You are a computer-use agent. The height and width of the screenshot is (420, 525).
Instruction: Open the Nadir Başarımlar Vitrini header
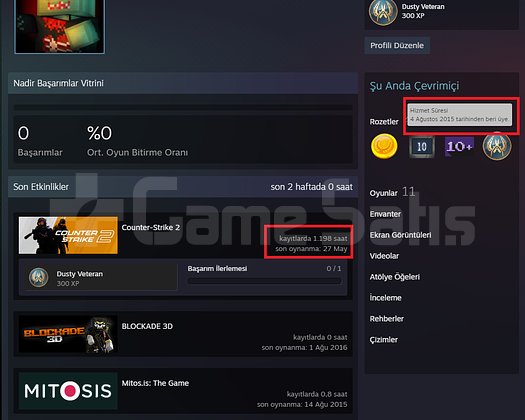coord(183,83)
